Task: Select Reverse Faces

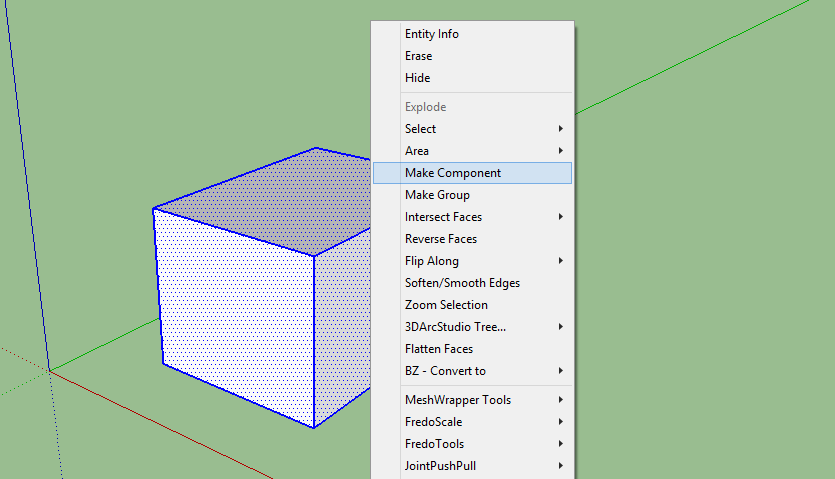Action: [x=472, y=239]
